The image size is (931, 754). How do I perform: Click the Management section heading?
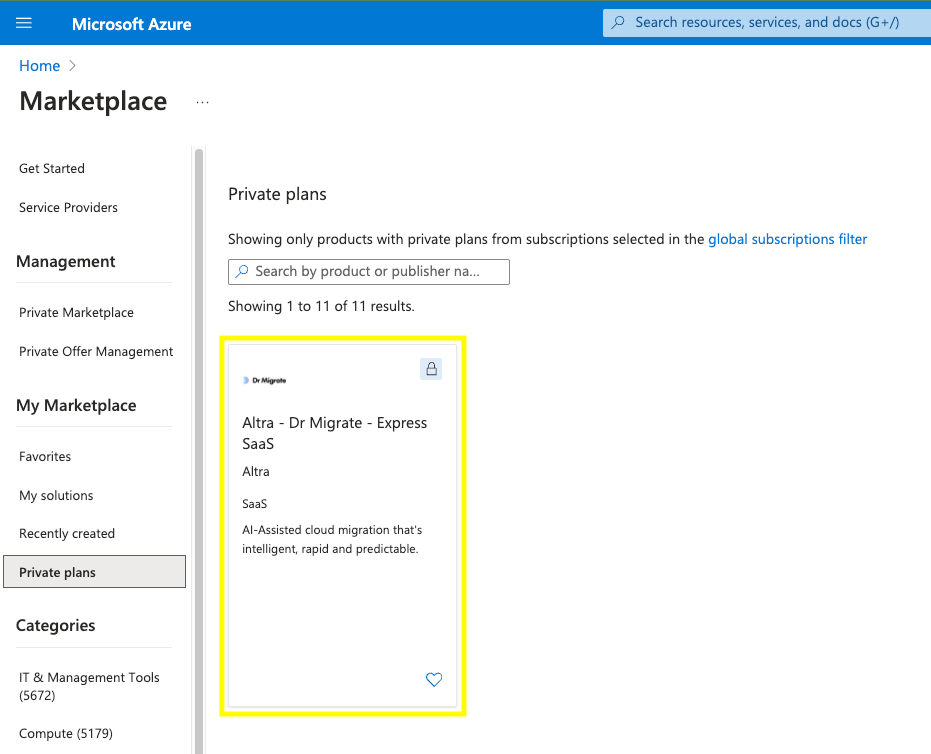pyautogui.click(x=66, y=261)
